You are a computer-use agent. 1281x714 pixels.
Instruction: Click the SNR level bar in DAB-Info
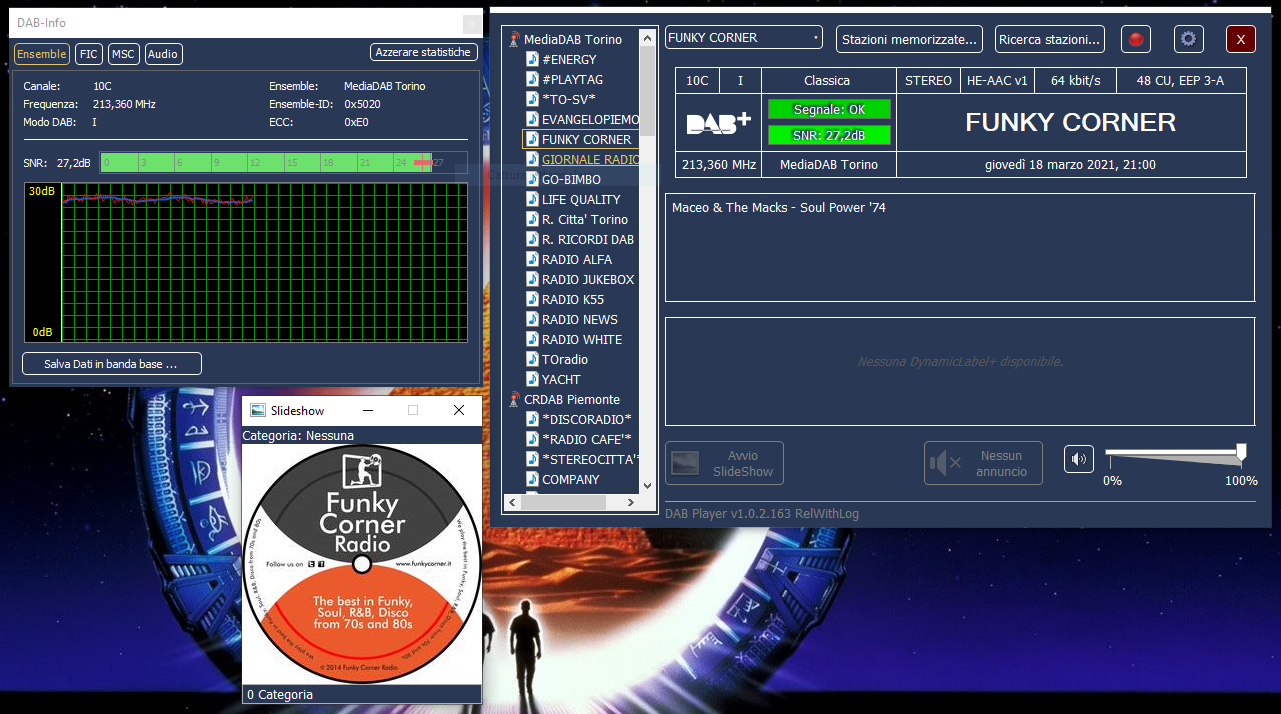tap(283, 162)
